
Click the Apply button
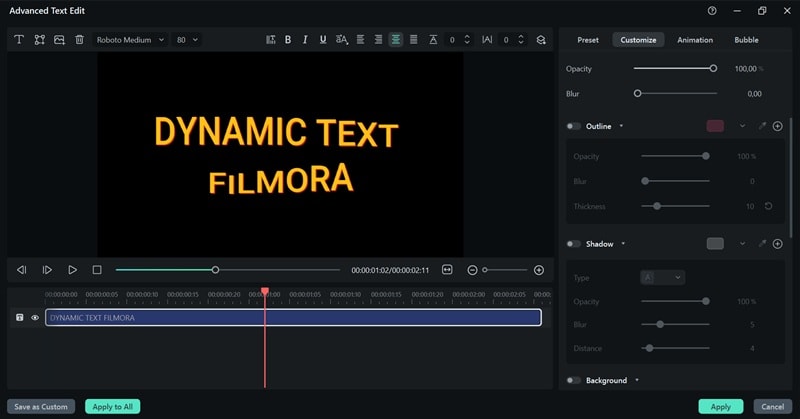tap(720, 407)
